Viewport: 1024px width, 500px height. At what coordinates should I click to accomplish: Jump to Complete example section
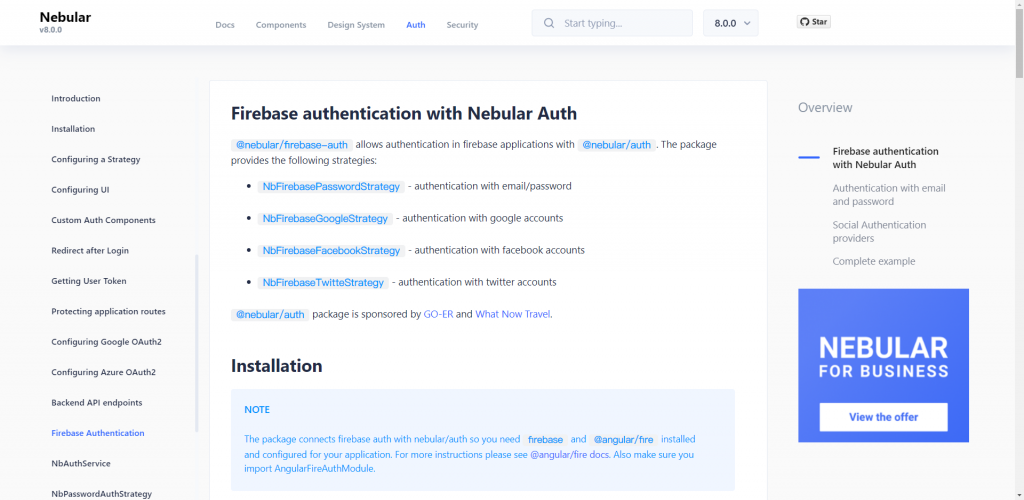click(x=874, y=261)
